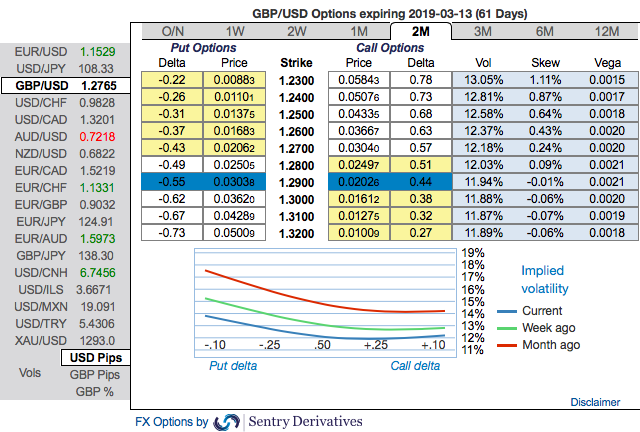
Task: Select the USD/JPY currency pair
Action: click(x=65, y=69)
